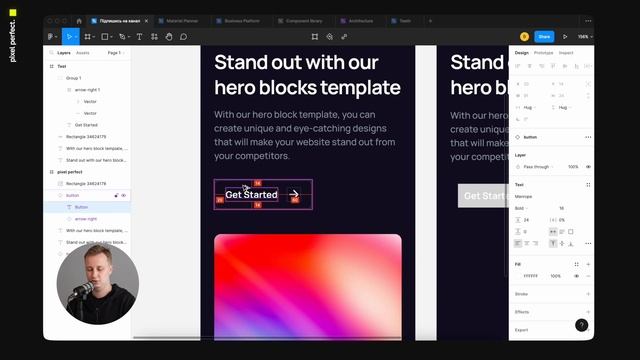Open the Resources components tool
The width and height of the screenshot is (640, 360).
tap(154, 37)
